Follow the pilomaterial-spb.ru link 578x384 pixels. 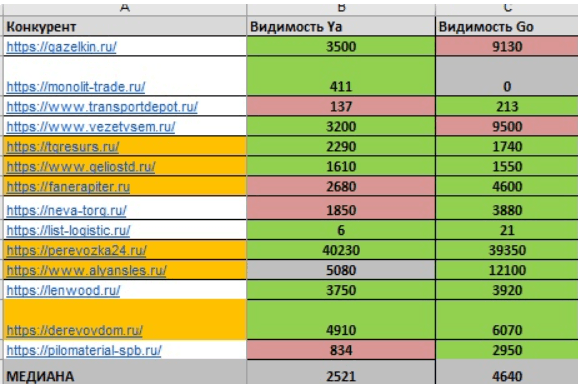tap(84, 350)
